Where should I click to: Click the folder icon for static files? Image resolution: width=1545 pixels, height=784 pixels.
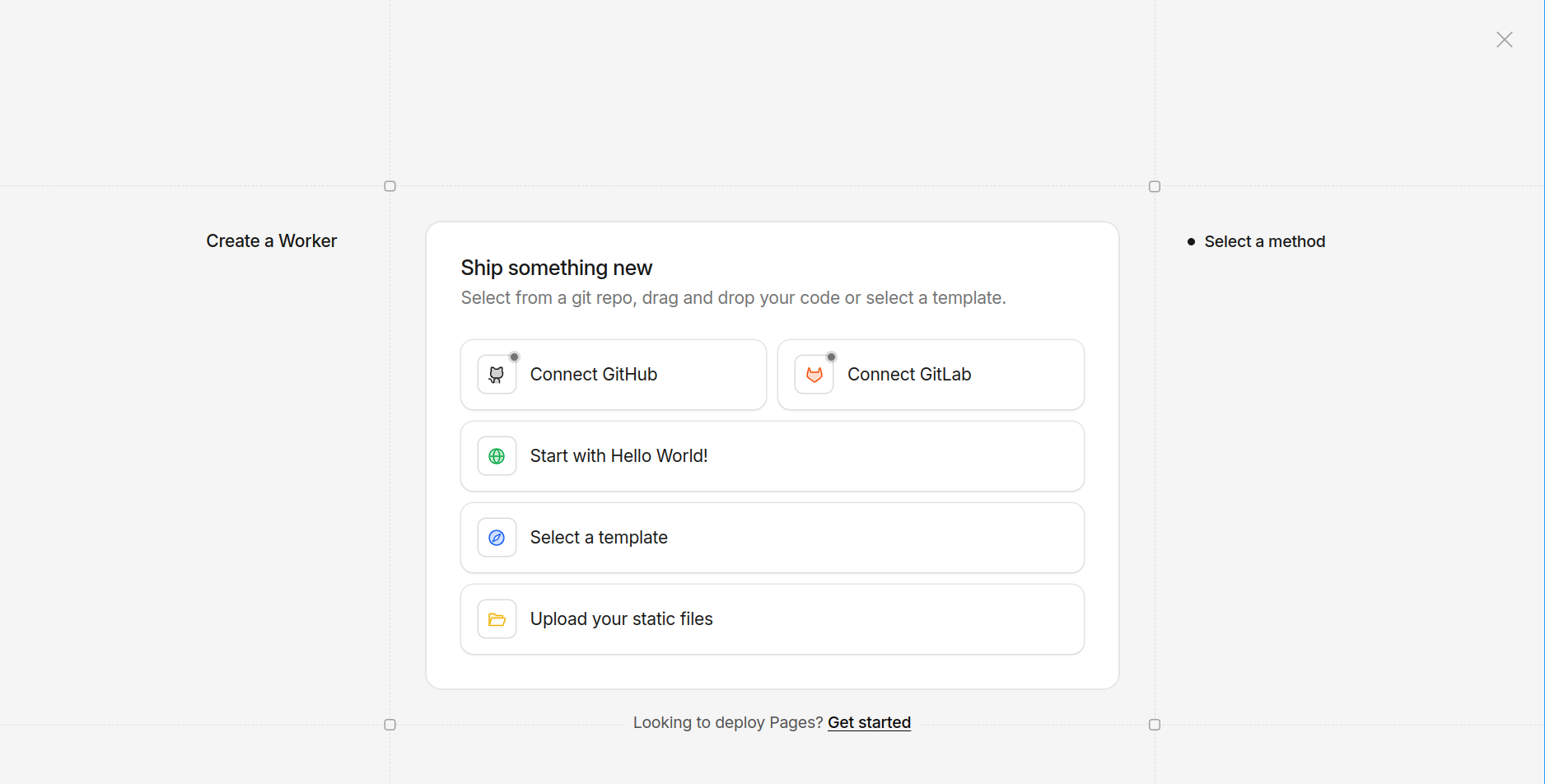pyautogui.click(x=497, y=618)
